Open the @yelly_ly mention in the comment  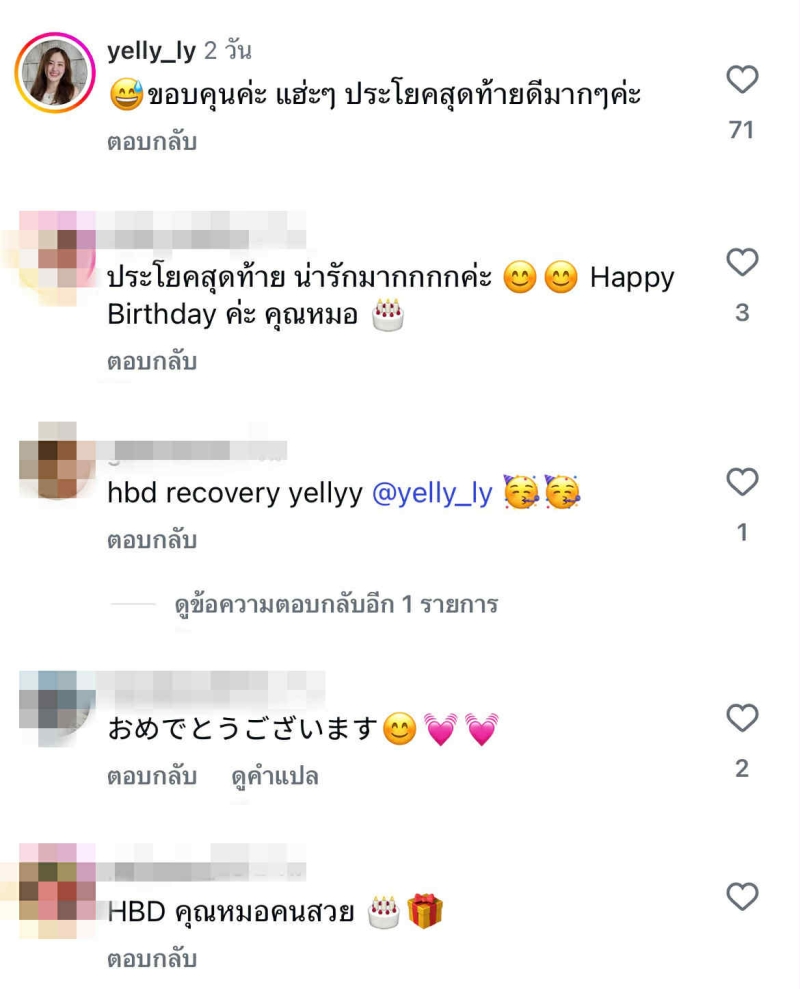(432, 493)
